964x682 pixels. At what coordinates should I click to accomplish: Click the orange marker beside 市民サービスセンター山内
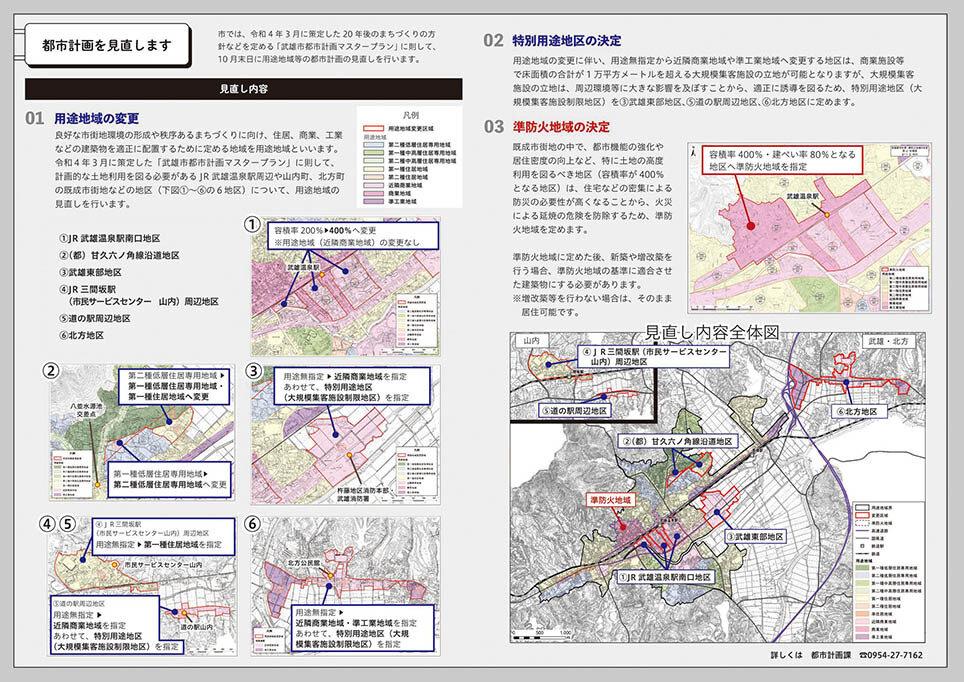[114, 564]
